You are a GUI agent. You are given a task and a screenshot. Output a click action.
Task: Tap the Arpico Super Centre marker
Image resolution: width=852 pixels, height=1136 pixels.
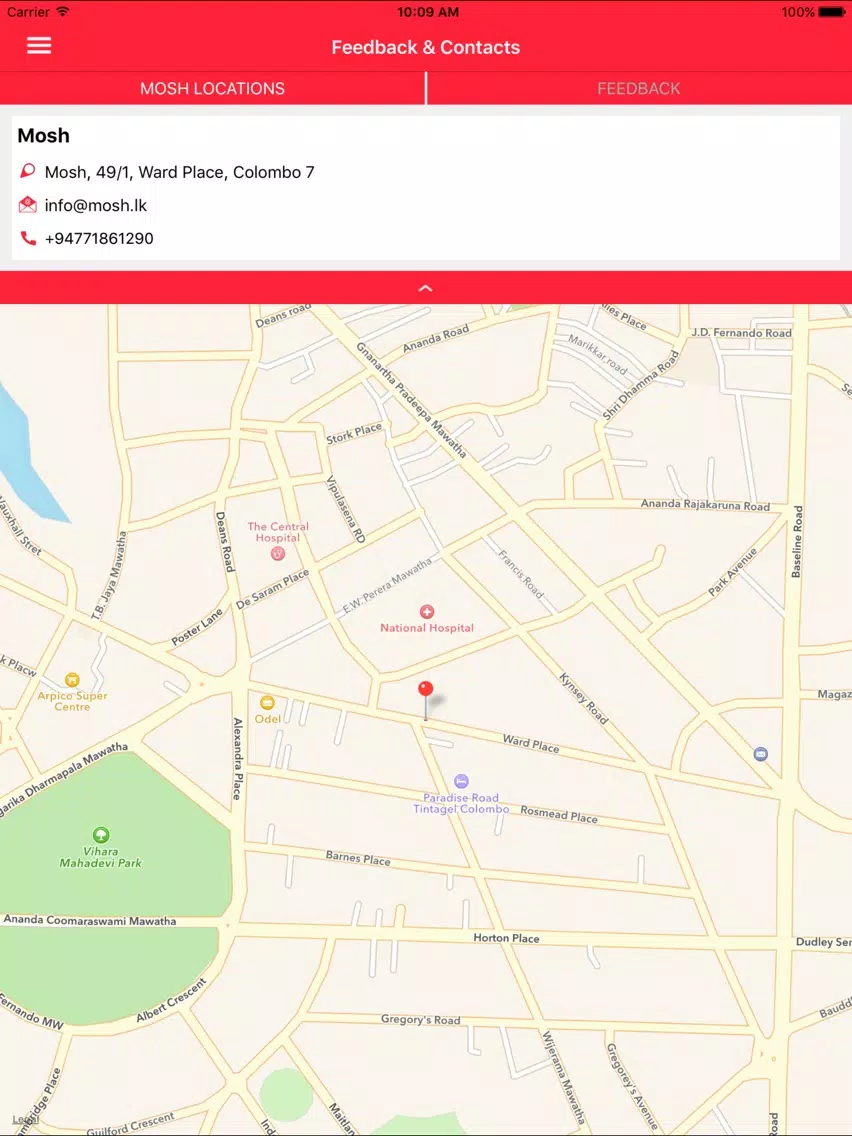[72, 680]
